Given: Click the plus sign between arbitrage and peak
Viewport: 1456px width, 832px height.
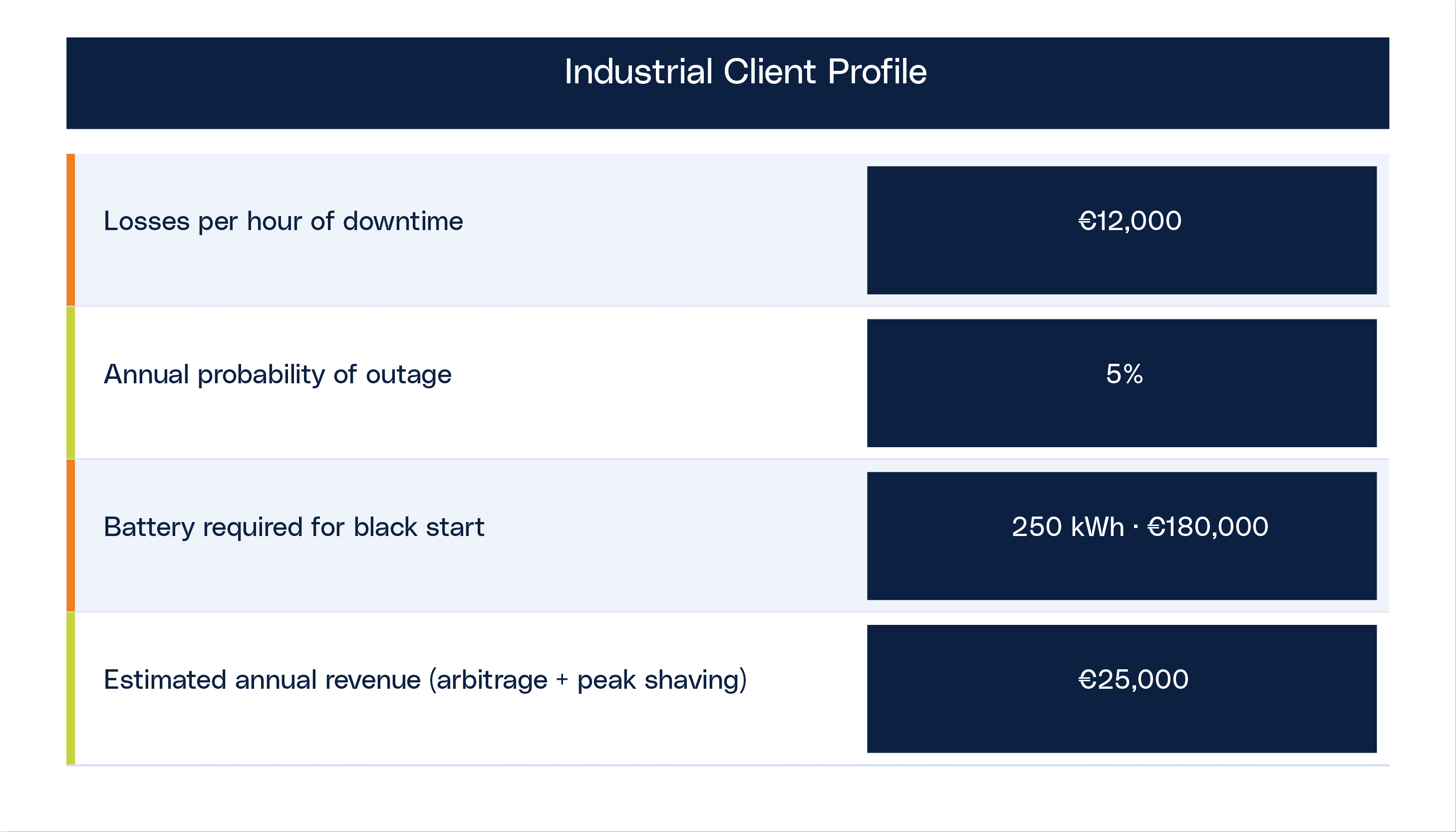Looking at the screenshot, I should point(562,679).
